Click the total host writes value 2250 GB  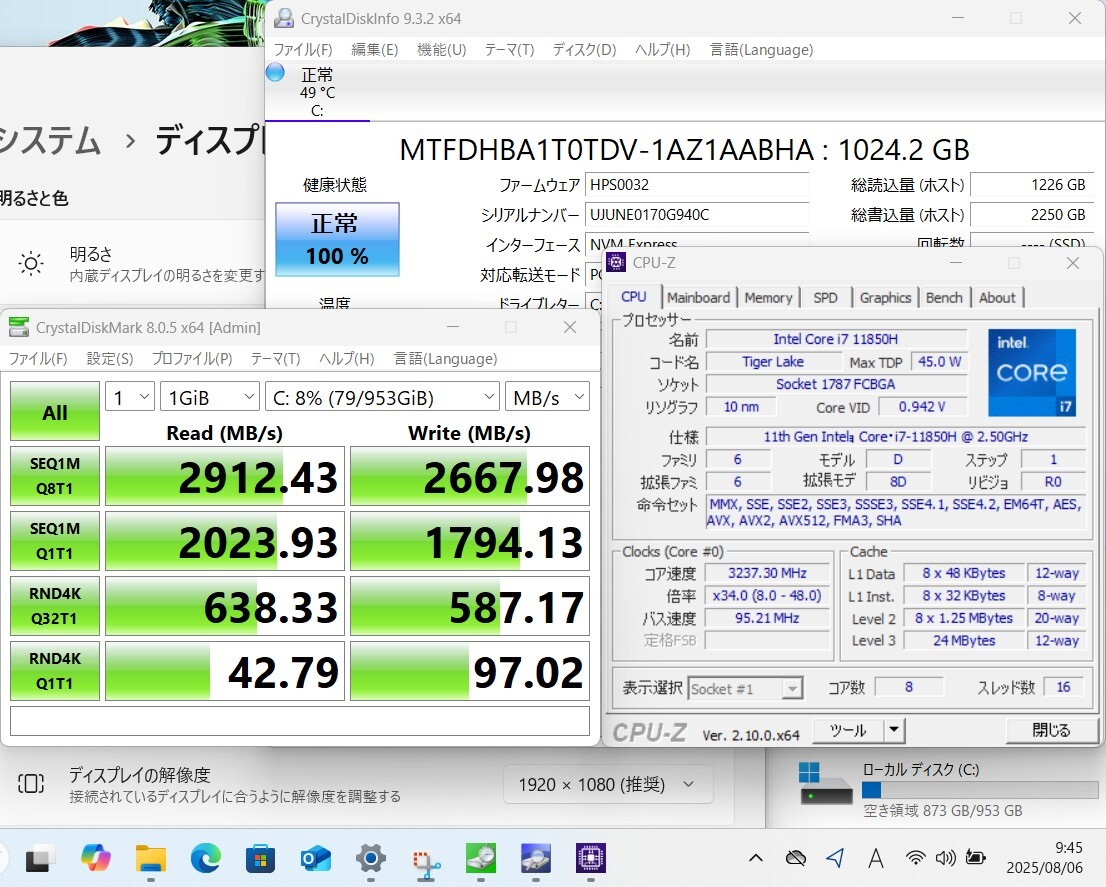(1031, 214)
